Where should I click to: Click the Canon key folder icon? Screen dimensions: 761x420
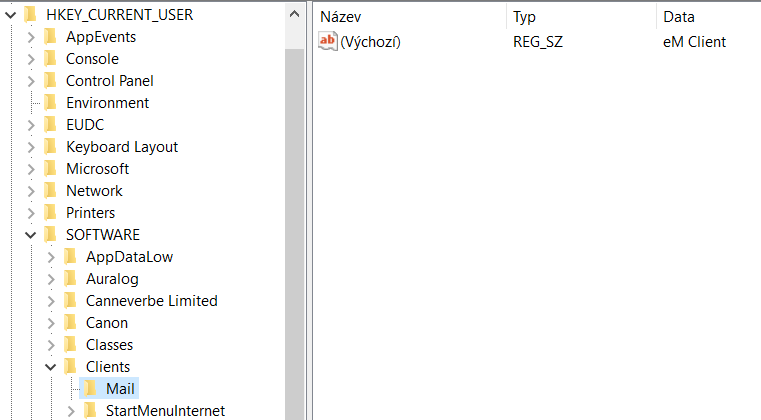click(x=69, y=323)
